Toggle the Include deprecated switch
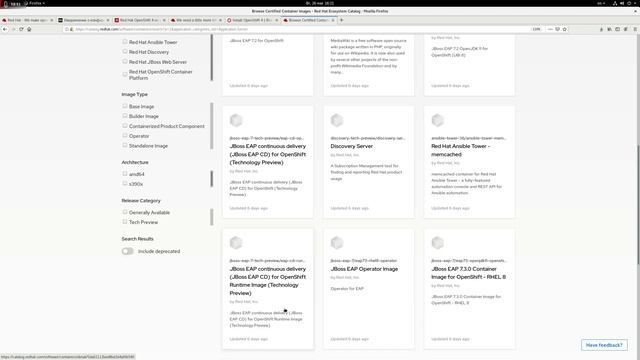This screenshot has width=640, height=360. coord(127,251)
